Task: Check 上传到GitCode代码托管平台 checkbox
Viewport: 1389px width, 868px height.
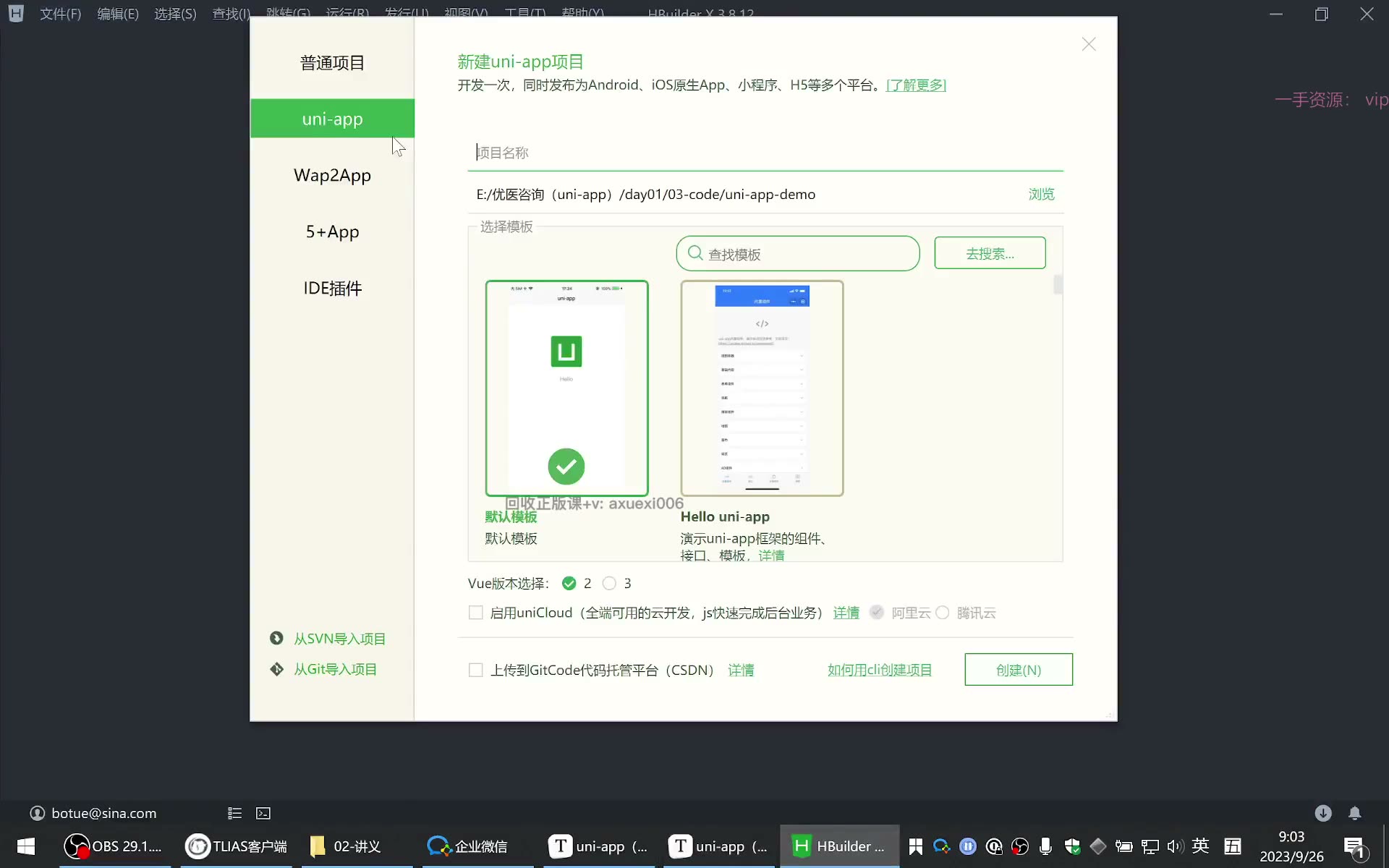Action: [475, 670]
